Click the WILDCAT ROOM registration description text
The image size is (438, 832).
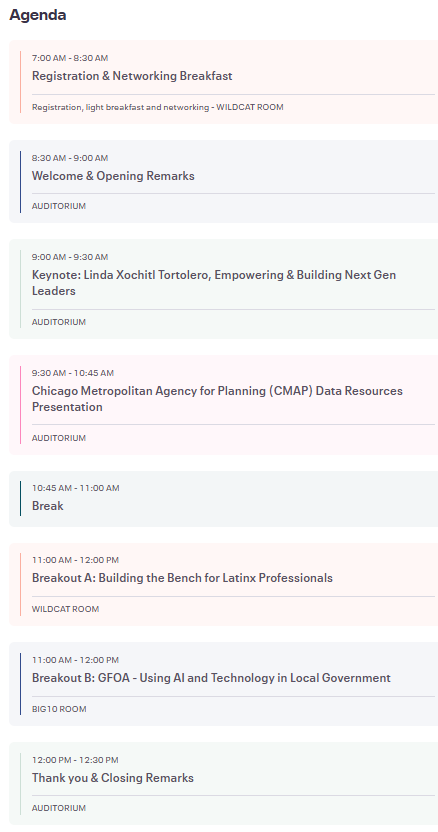[158, 107]
